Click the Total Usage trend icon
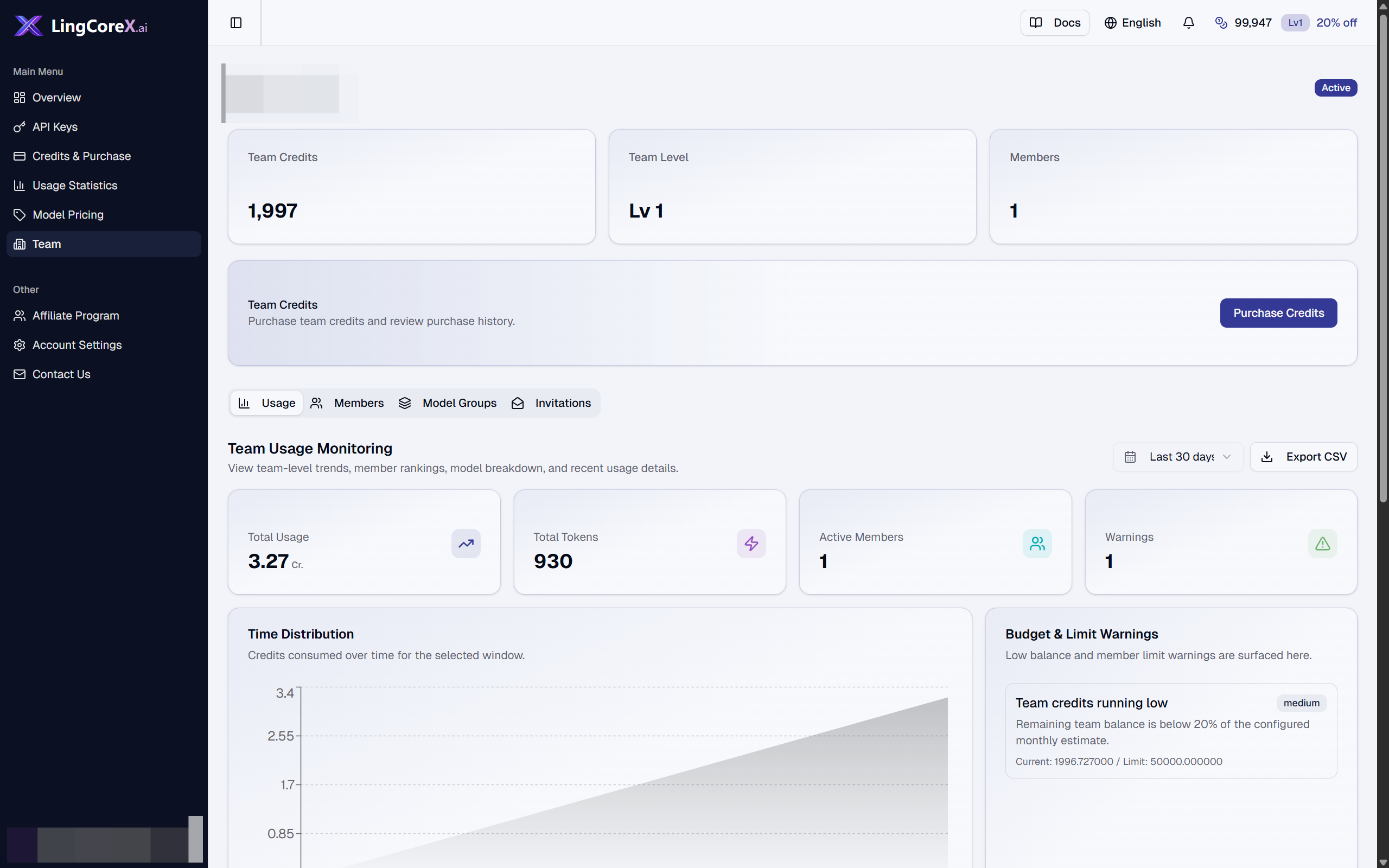Image resolution: width=1389 pixels, height=868 pixels. pyautogui.click(x=466, y=543)
